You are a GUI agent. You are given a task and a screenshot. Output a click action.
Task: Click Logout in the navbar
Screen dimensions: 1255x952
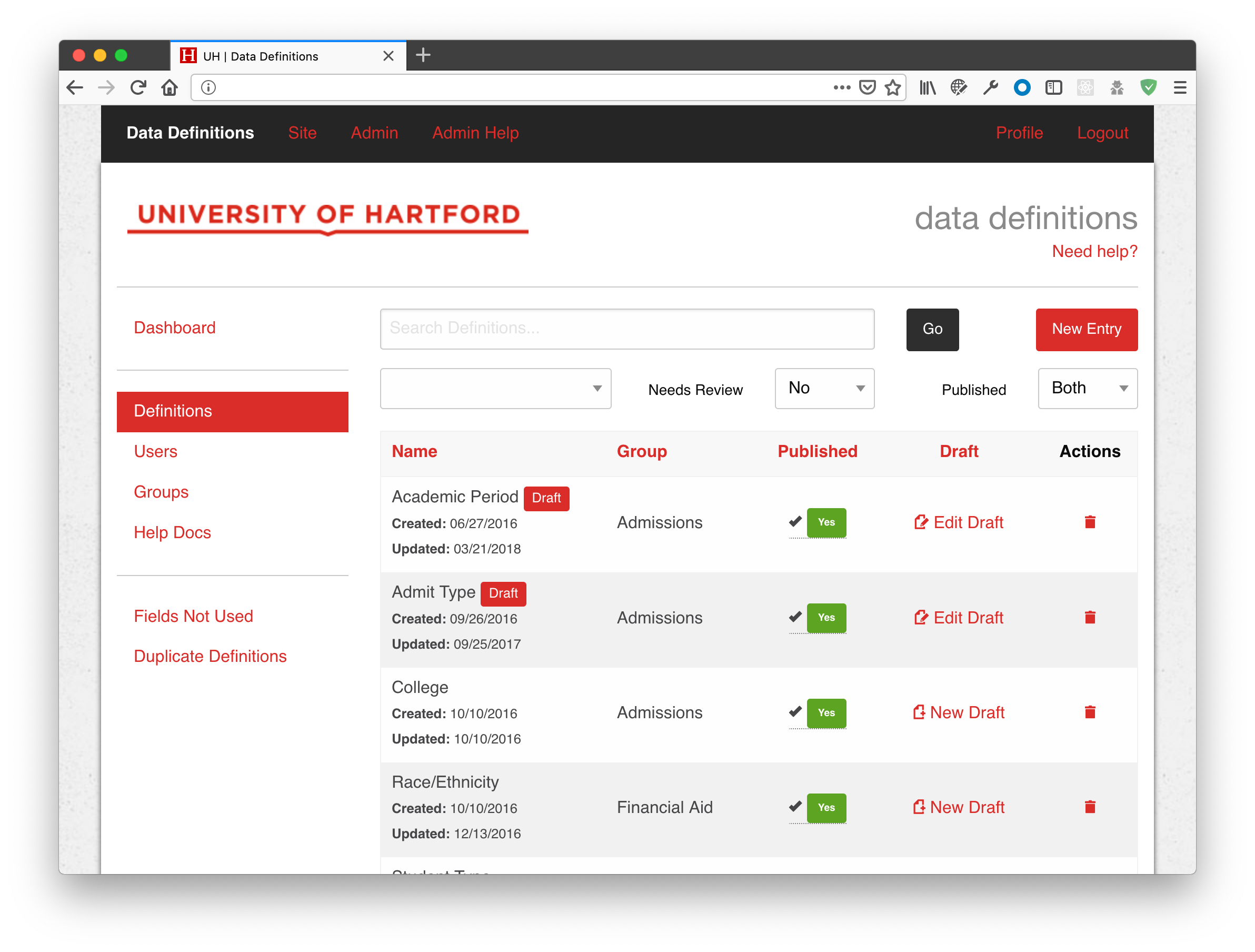(1102, 133)
